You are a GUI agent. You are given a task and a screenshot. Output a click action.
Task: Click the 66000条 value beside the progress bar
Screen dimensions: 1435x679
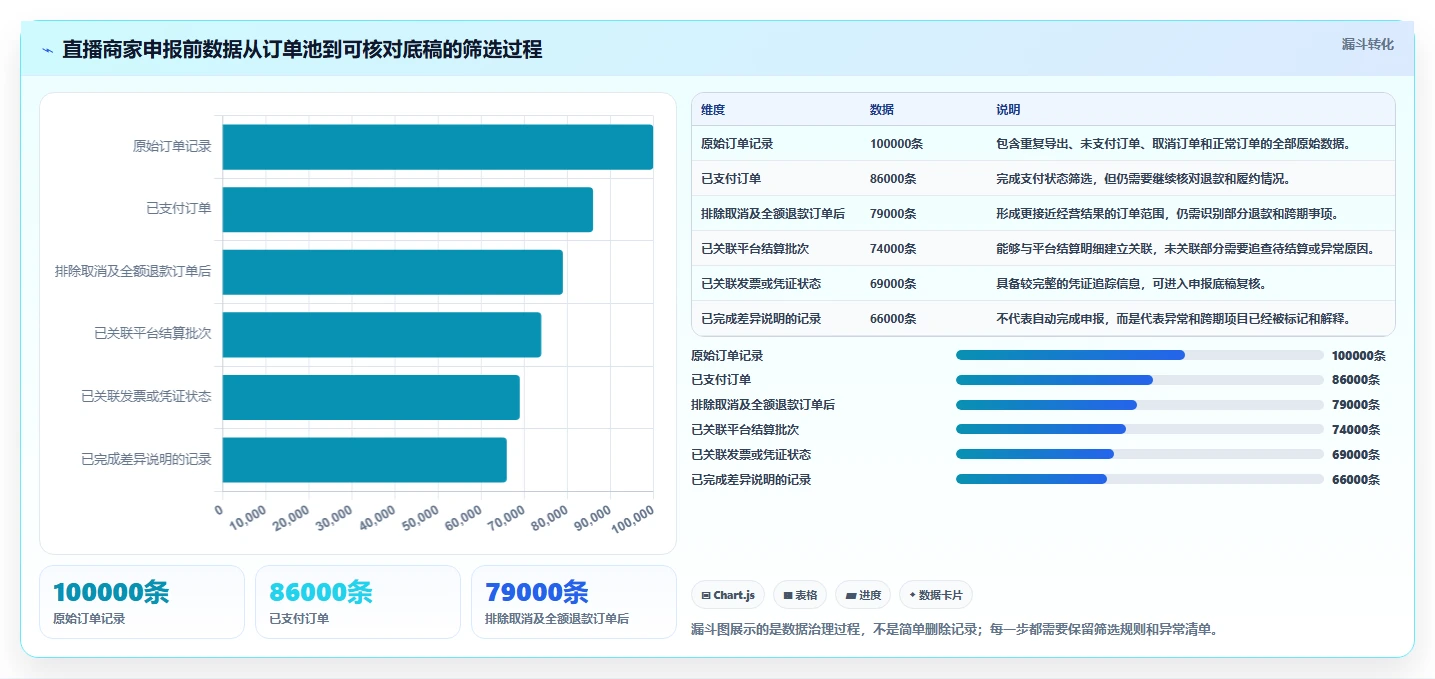point(1356,480)
